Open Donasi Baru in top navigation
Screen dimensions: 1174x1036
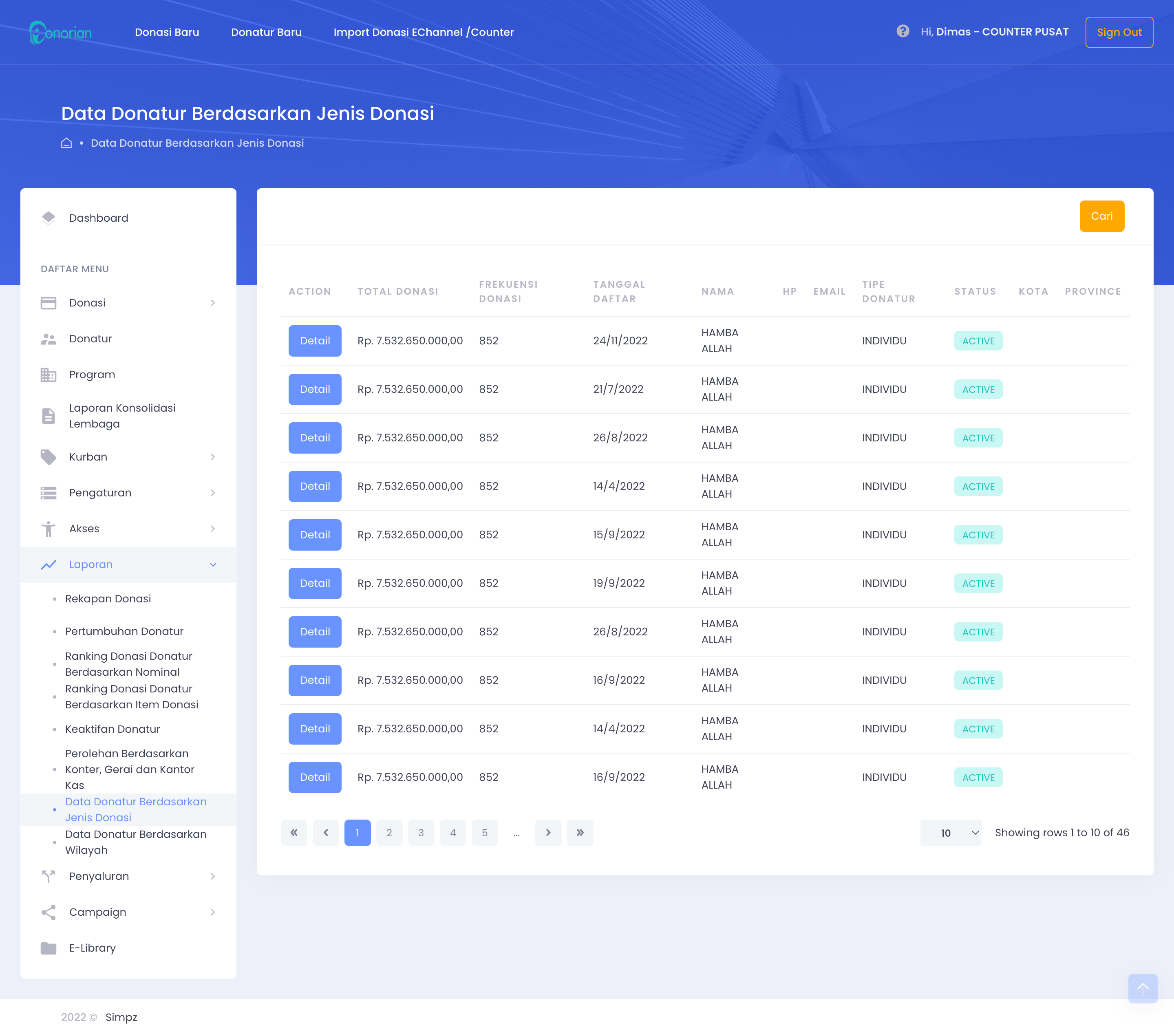[167, 32]
